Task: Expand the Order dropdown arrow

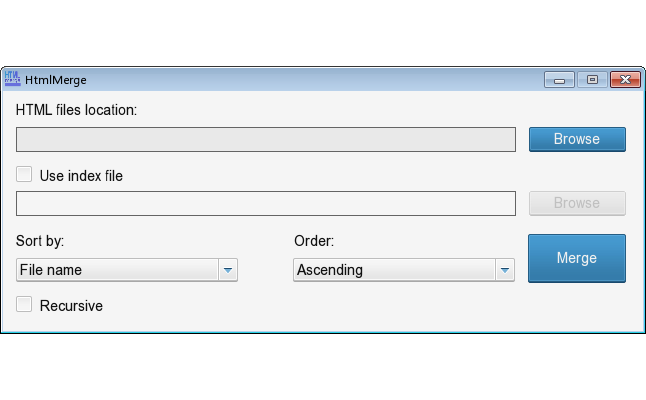Action: coord(505,270)
